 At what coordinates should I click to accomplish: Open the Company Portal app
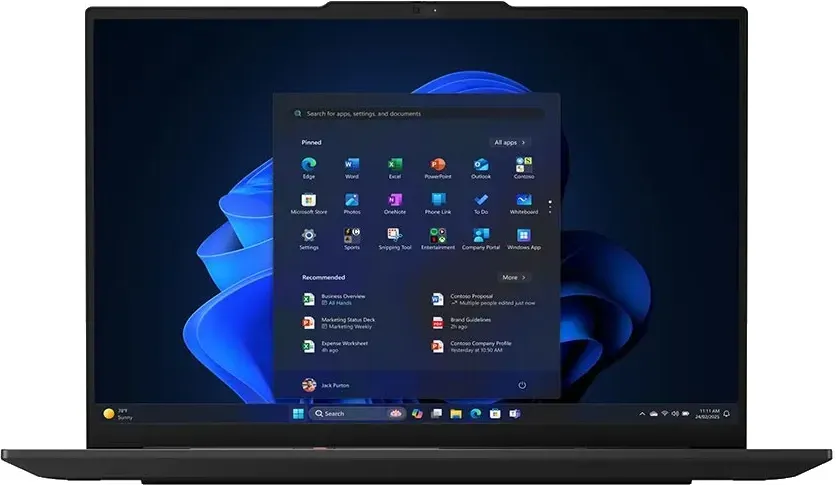[x=481, y=239]
